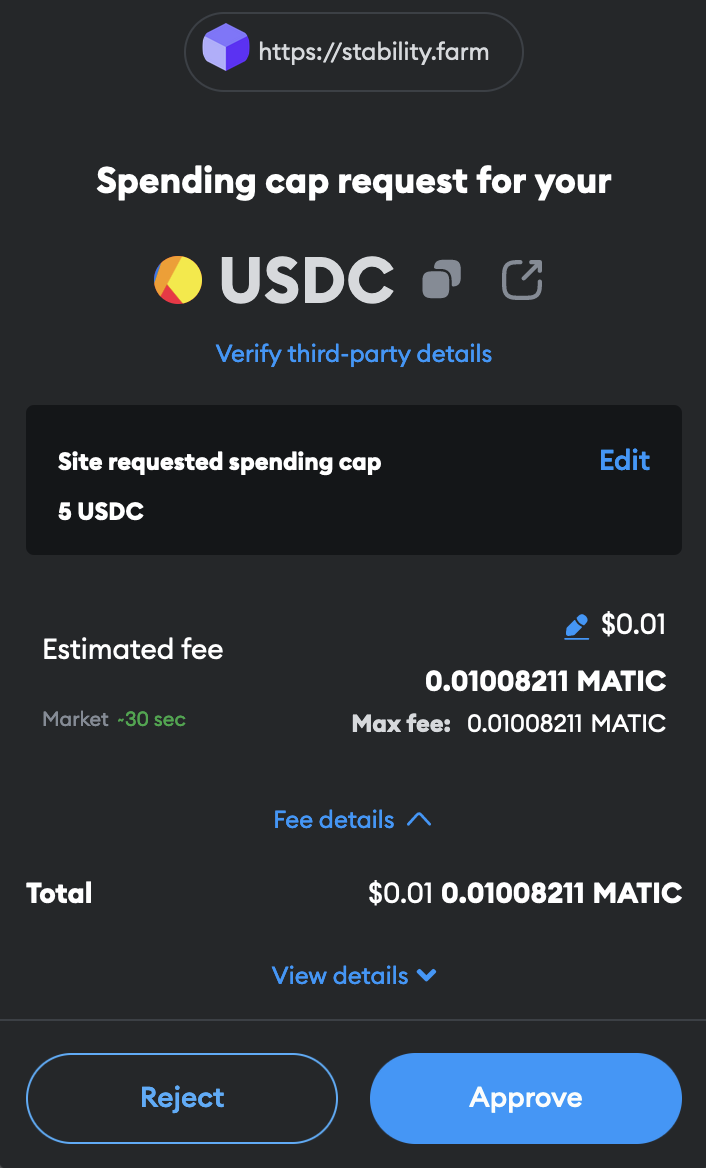Open USDC contract in block explorer
Image resolution: width=706 pixels, height=1168 pixels.
point(522,279)
